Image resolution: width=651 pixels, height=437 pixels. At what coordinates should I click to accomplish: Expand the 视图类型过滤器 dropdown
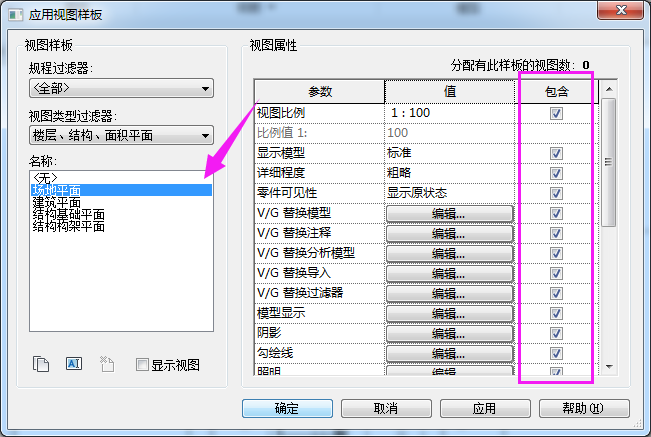coord(121,135)
